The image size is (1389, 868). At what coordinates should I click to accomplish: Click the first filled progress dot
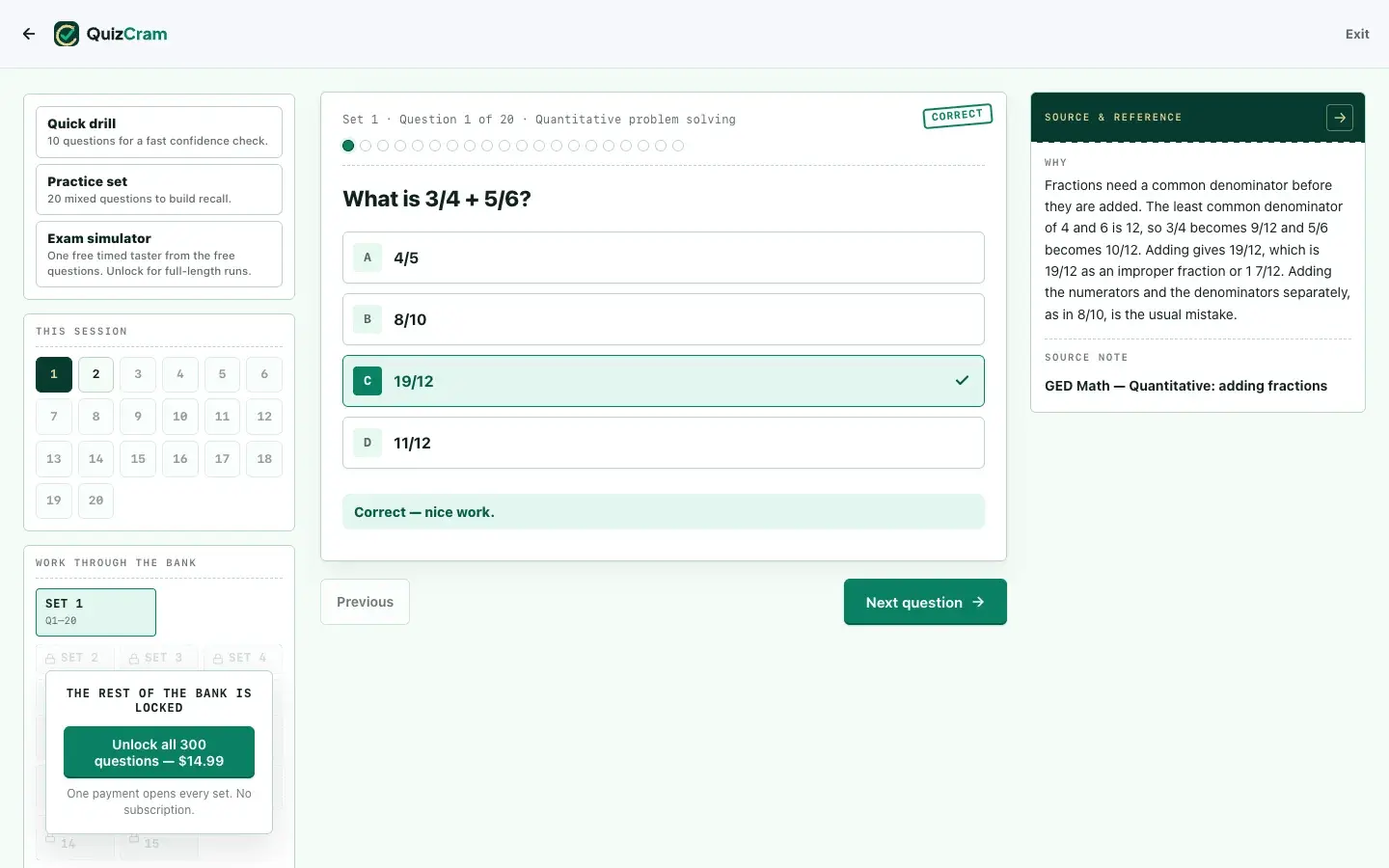(348, 146)
